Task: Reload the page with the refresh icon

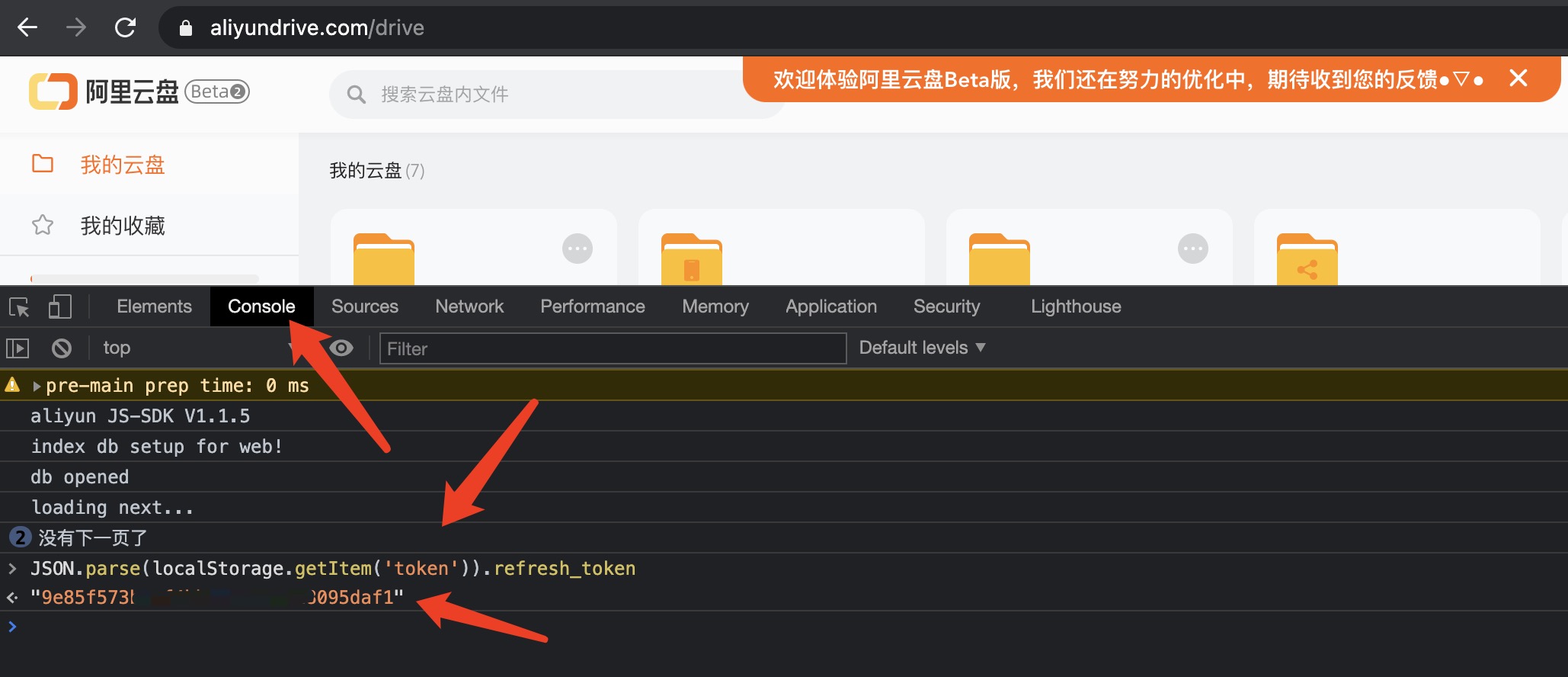Action: pyautogui.click(x=125, y=28)
